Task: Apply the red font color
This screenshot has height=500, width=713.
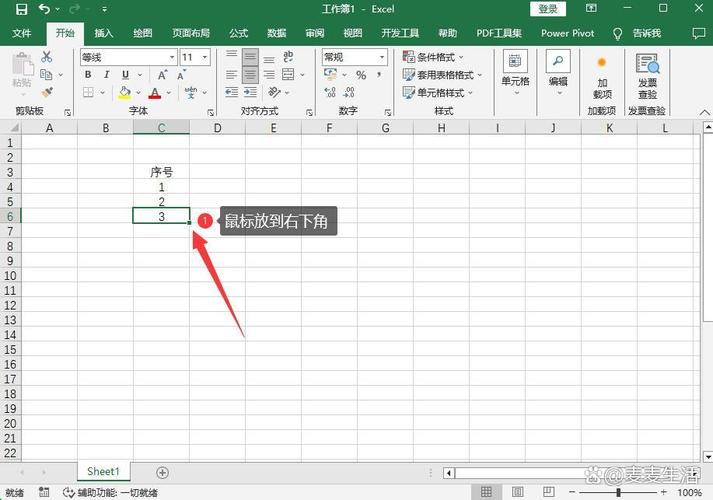Action: coord(155,93)
